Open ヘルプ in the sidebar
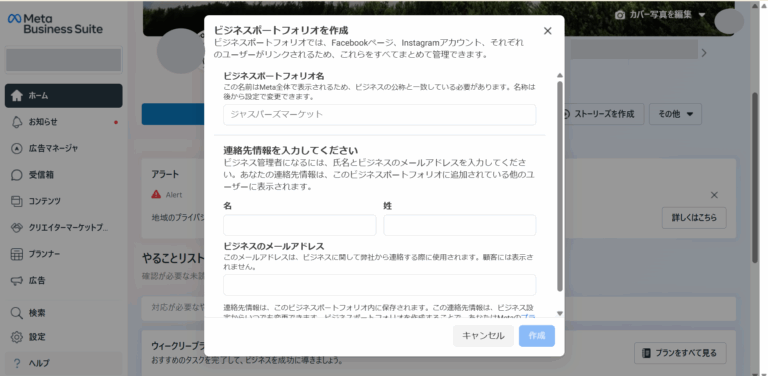The width and height of the screenshot is (768, 376). click(64, 363)
